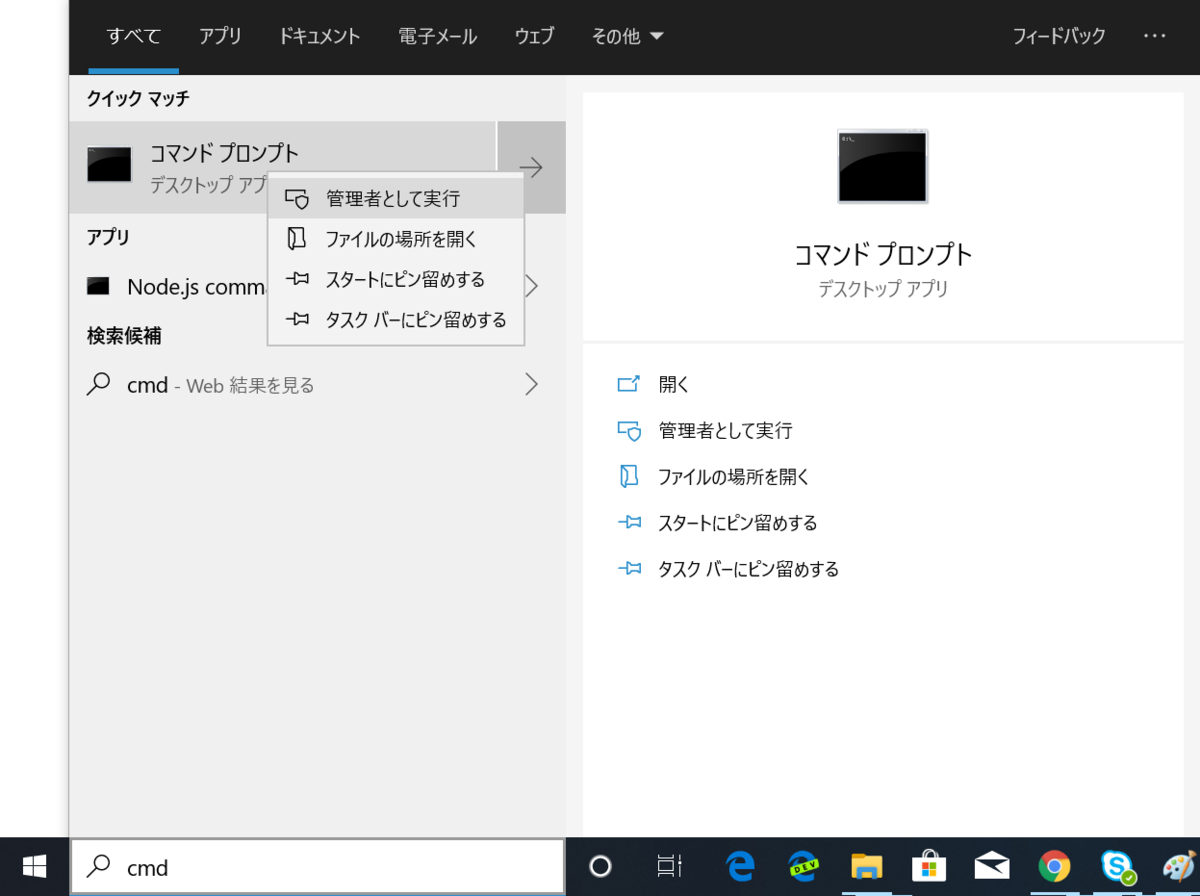The width and height of the screenshot is (1200, 896).
Task: Expand the Node.js result chevron
Action: [x=532, y=286]
